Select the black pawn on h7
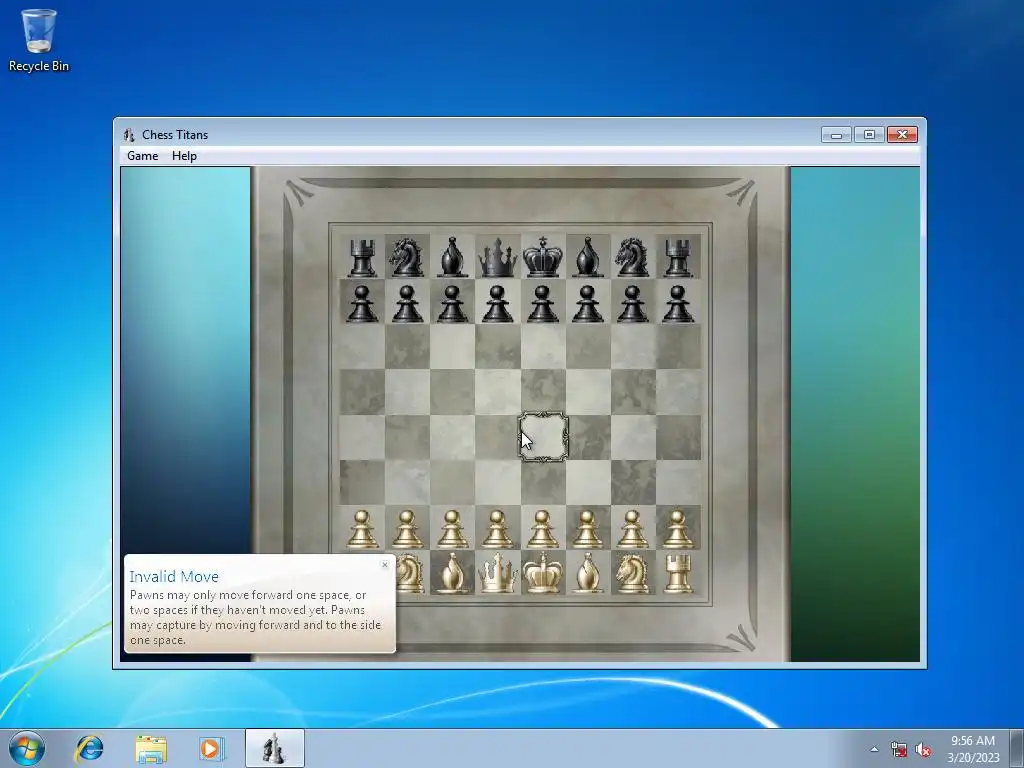 point(678,304)
